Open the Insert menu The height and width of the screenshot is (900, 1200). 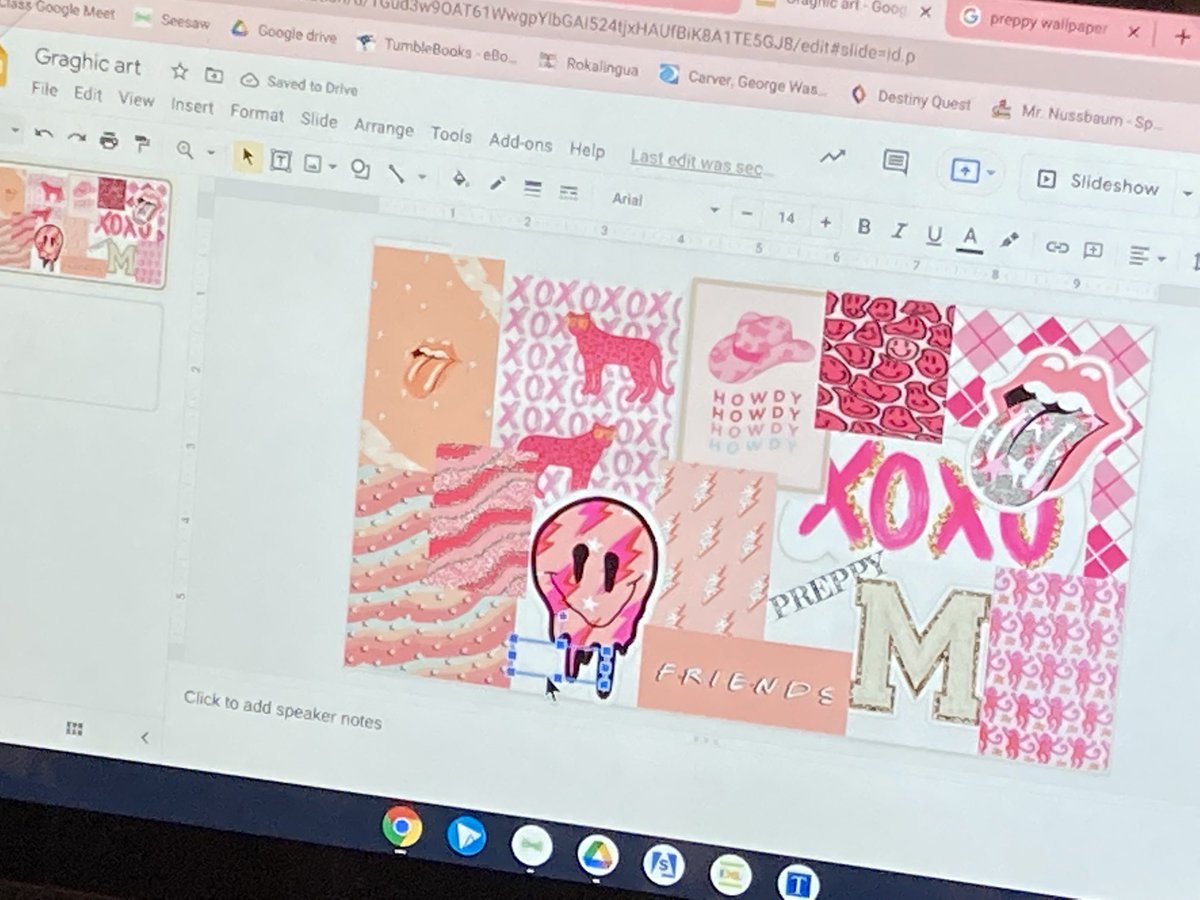coord(192,105)
